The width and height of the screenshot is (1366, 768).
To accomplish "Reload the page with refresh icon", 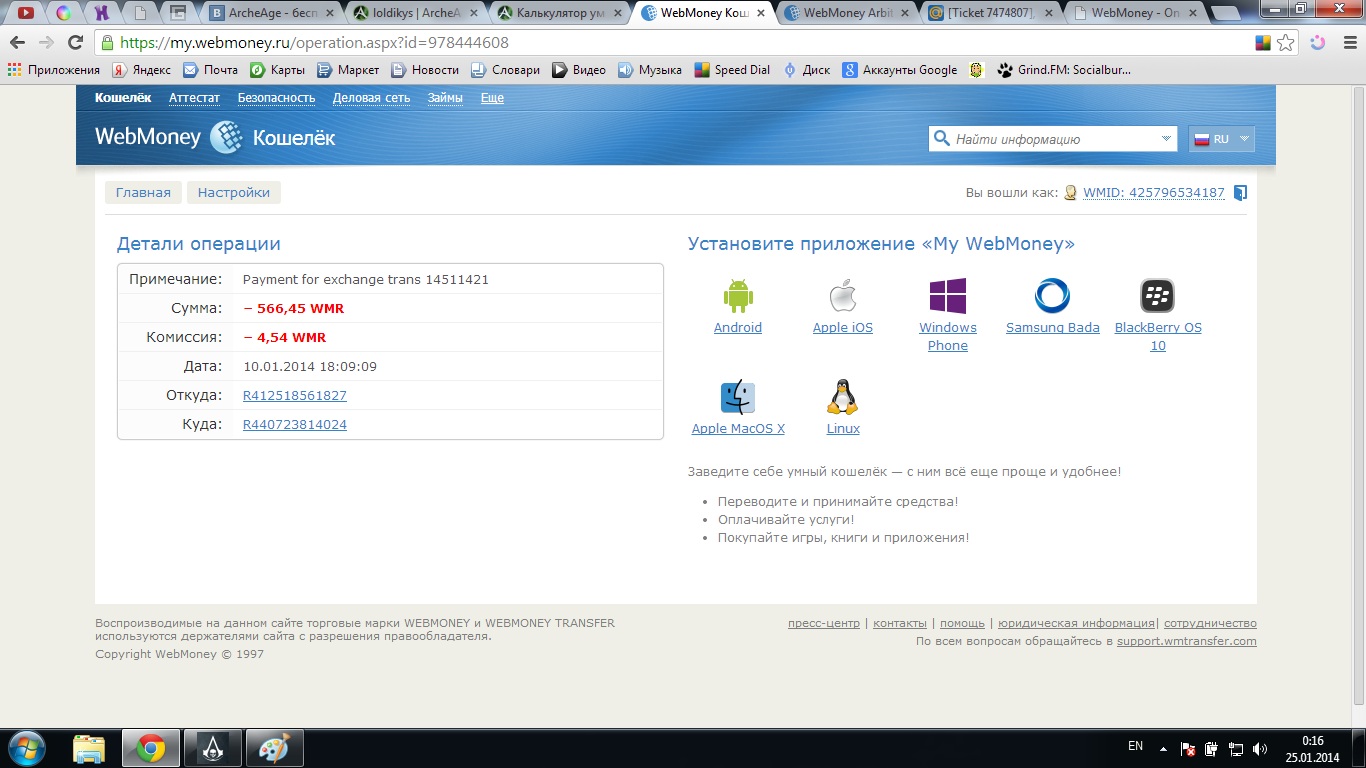I will point(75,43).
